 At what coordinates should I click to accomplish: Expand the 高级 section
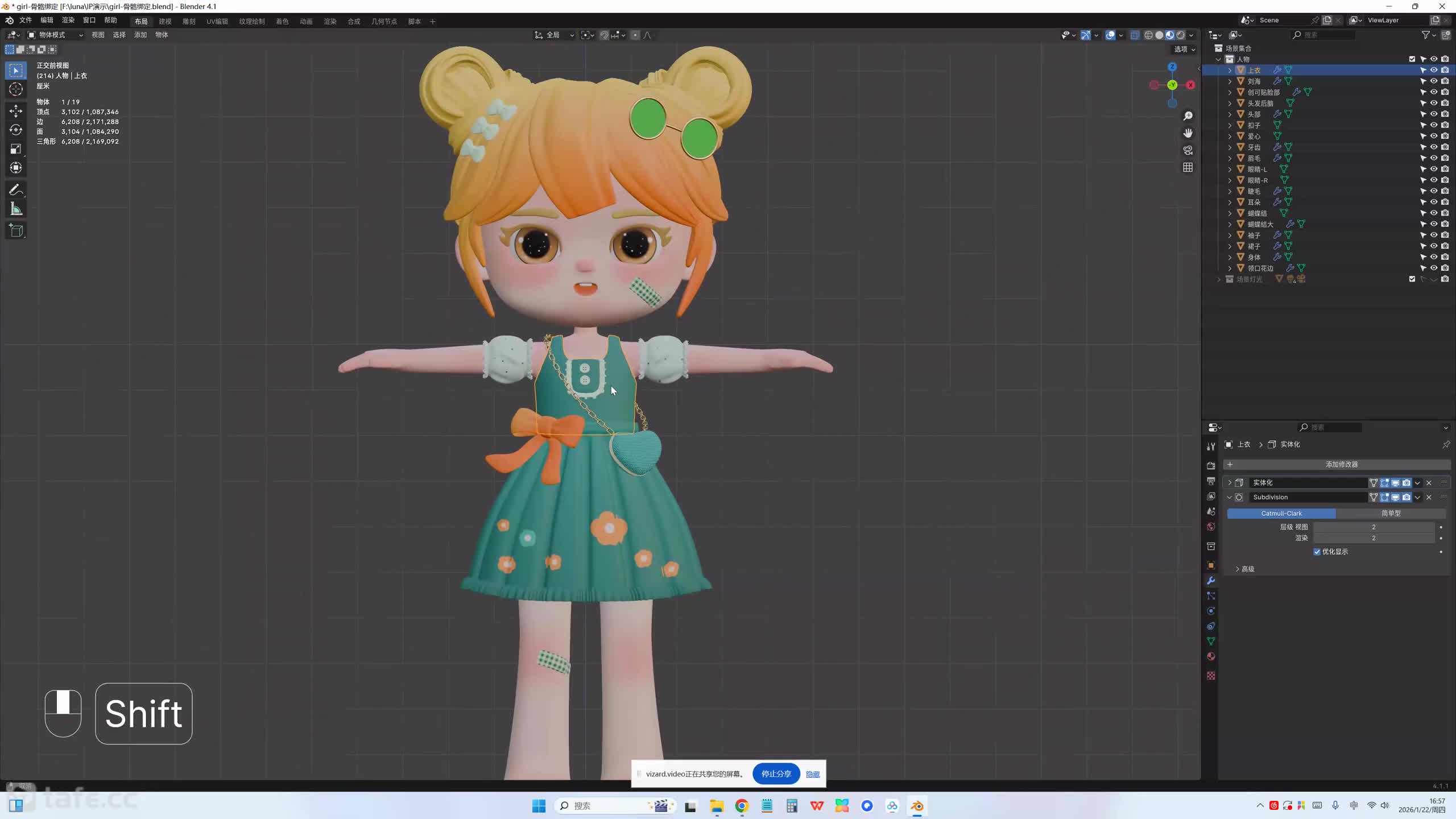pyautogui.click(x=1244, y=569)
